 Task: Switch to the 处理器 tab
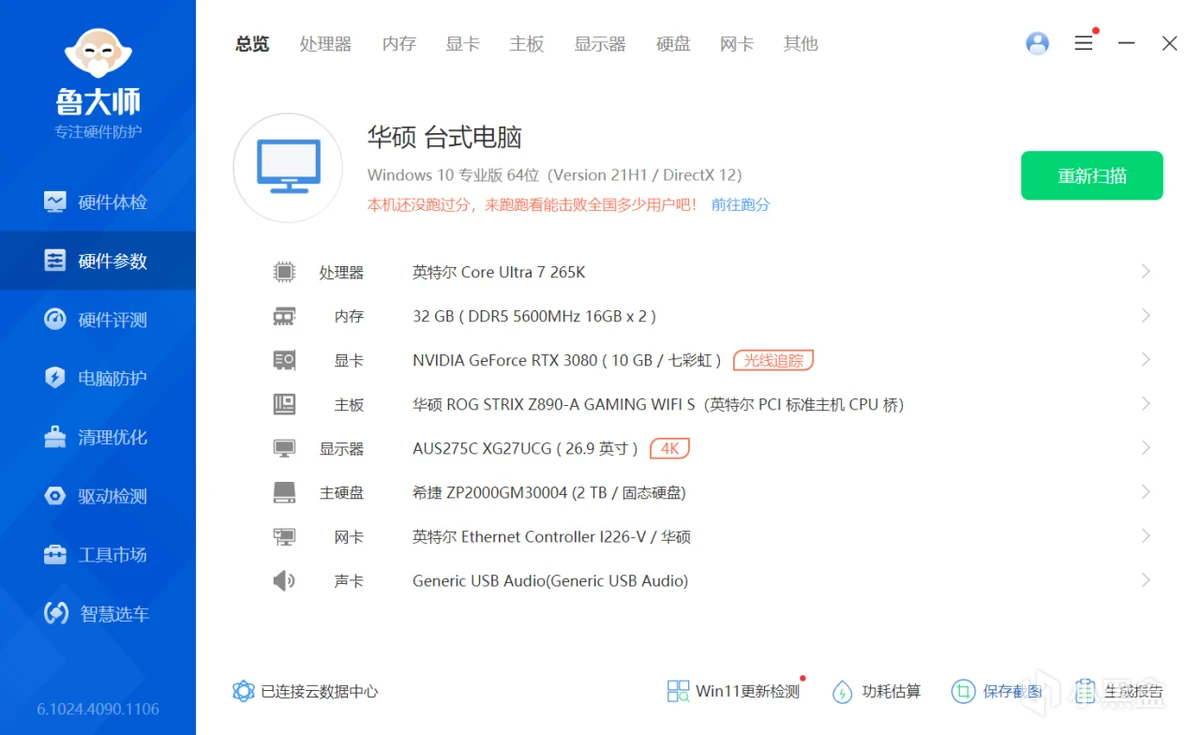pyautogui.click(x=325, y=44)
